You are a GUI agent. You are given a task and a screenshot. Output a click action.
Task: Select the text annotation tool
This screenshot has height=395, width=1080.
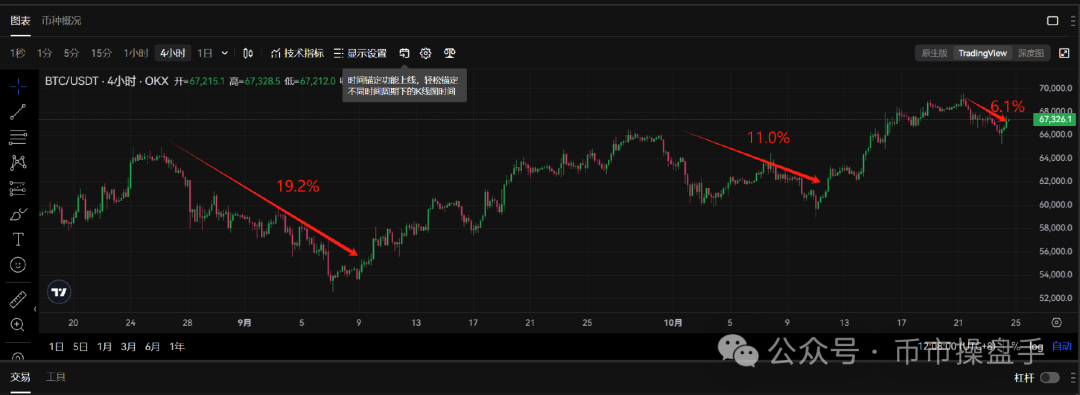pyautogui.click(x=19, y=239)
